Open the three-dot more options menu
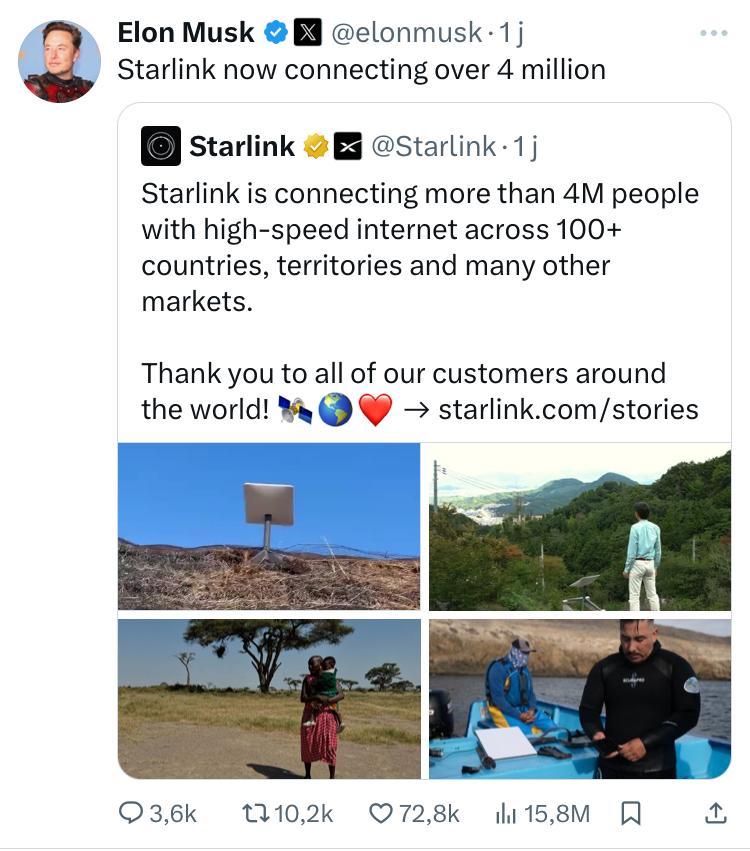 click(714, 33)
